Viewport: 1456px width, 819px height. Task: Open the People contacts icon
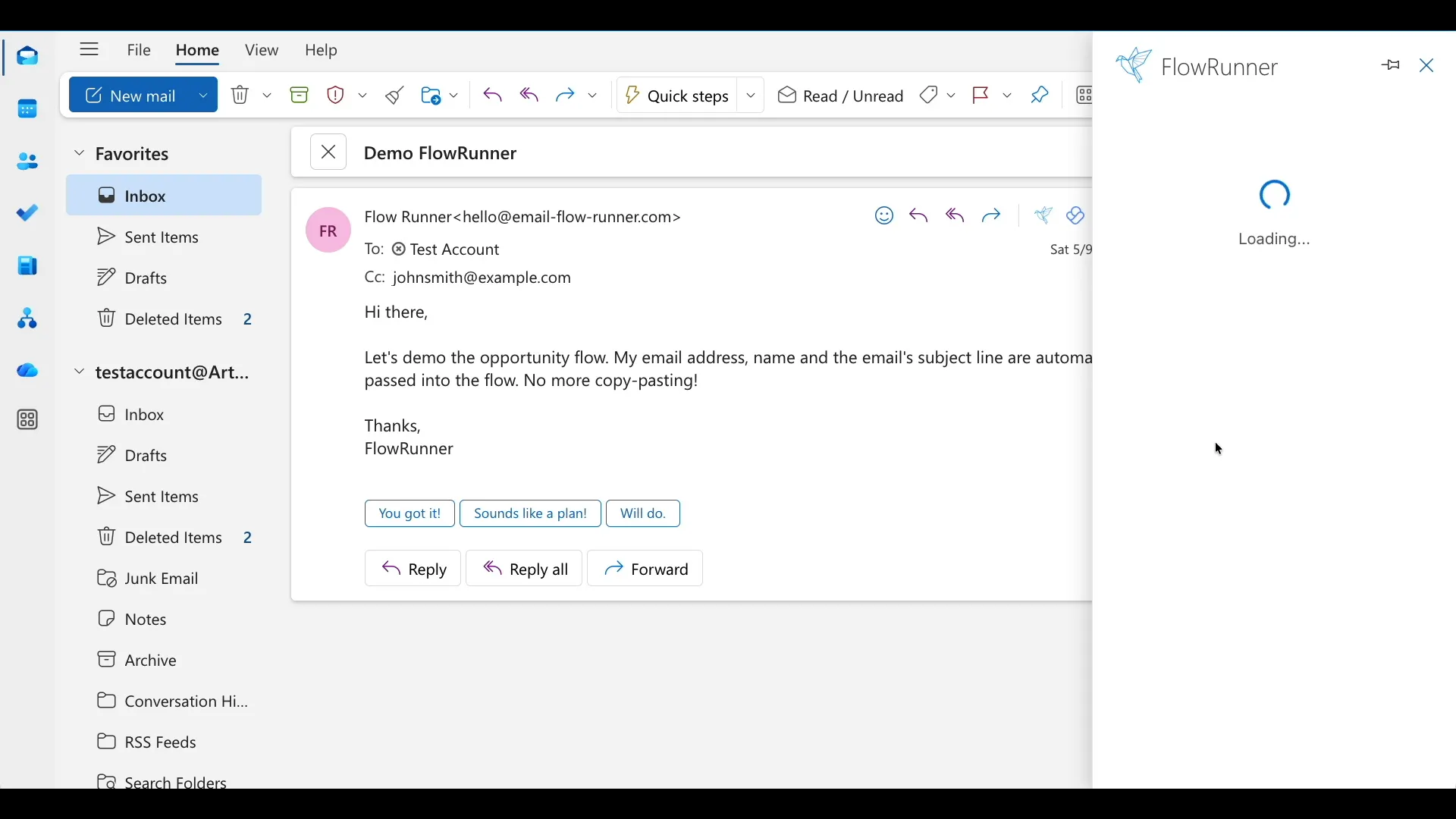point(28,162)
